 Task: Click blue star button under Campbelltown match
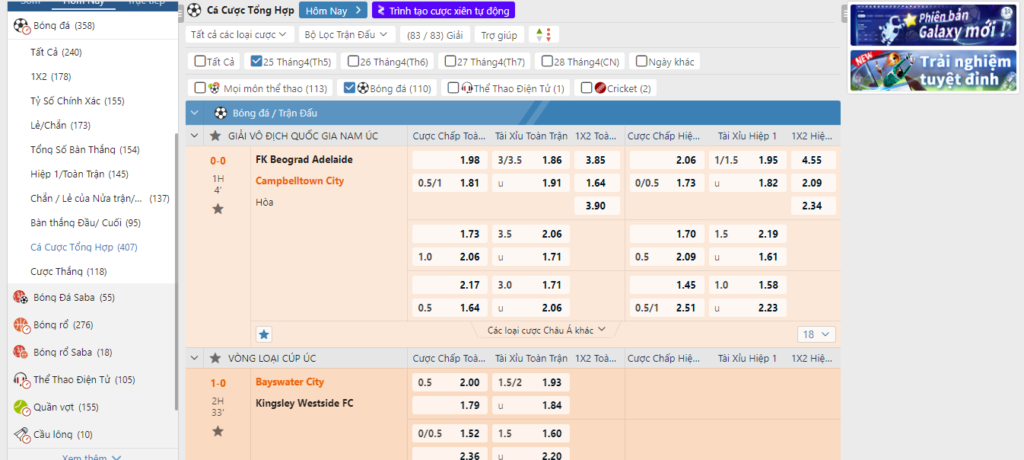tap(264, 335)
